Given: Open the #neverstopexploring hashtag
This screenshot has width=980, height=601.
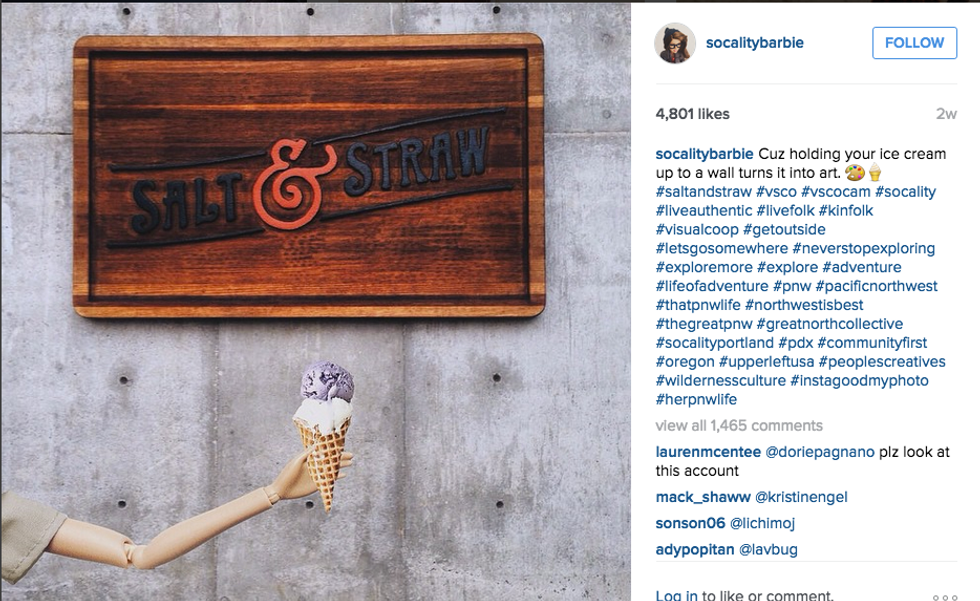Looking at the screenshot, I should click(864, 248).
